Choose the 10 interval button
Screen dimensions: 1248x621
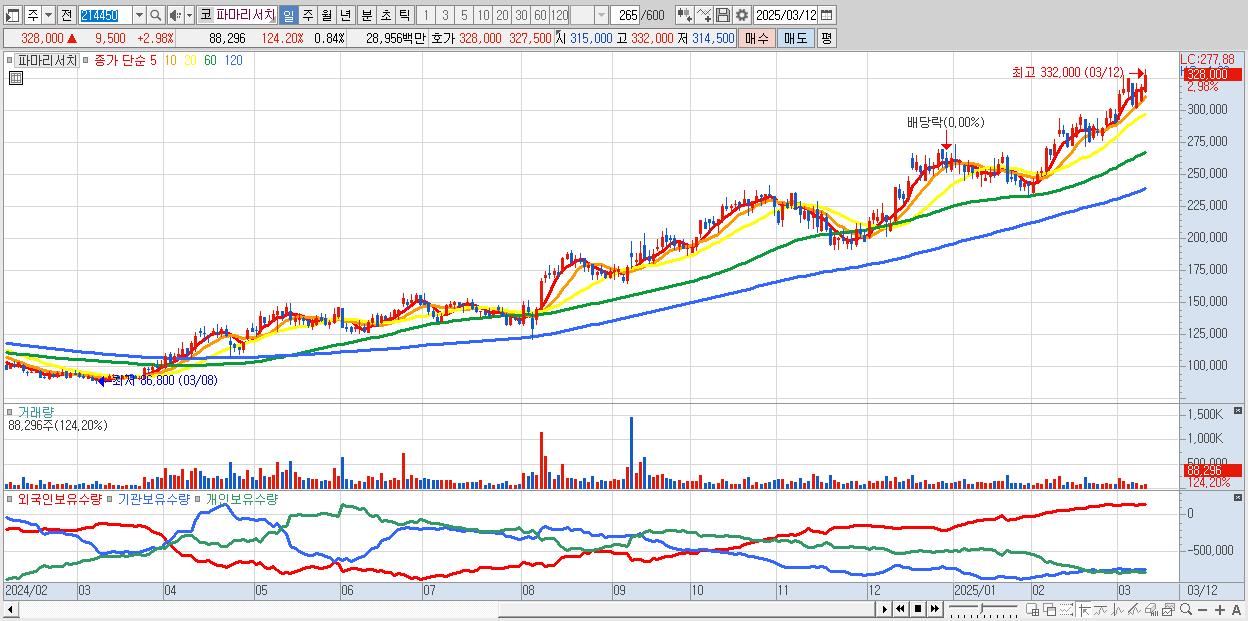[x=483, y=15]
